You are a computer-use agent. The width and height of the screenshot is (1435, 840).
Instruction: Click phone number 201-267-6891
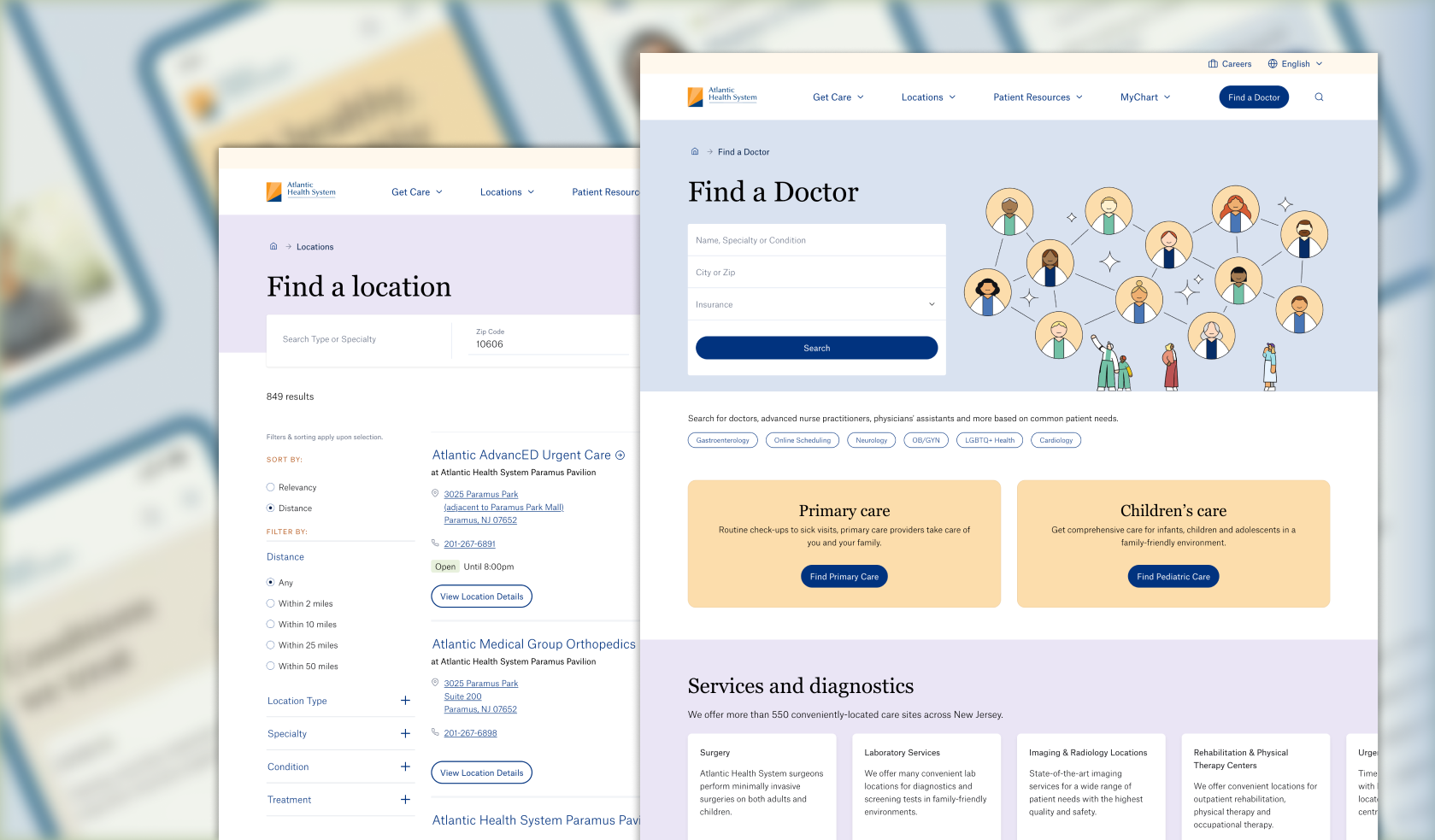click(469, 544)
